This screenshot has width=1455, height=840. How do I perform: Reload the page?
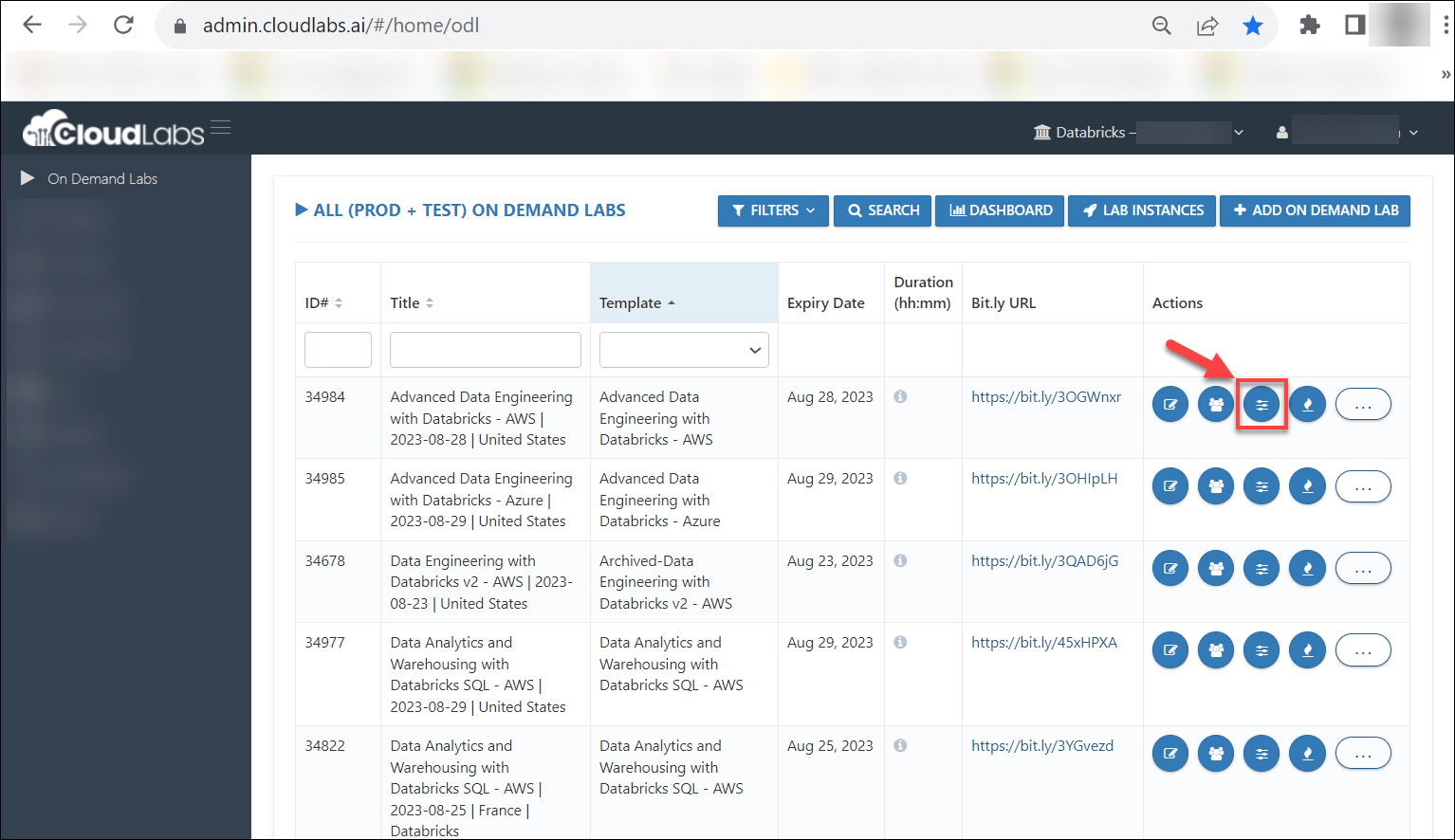click(123, 25)
